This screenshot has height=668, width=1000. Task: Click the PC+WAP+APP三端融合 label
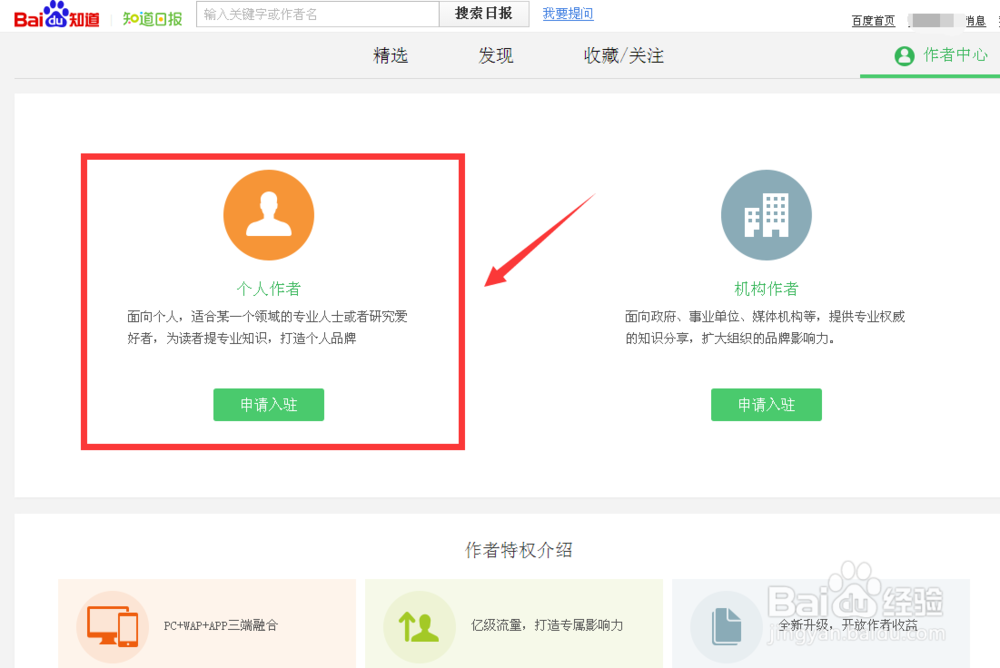[x=221, y=626]
